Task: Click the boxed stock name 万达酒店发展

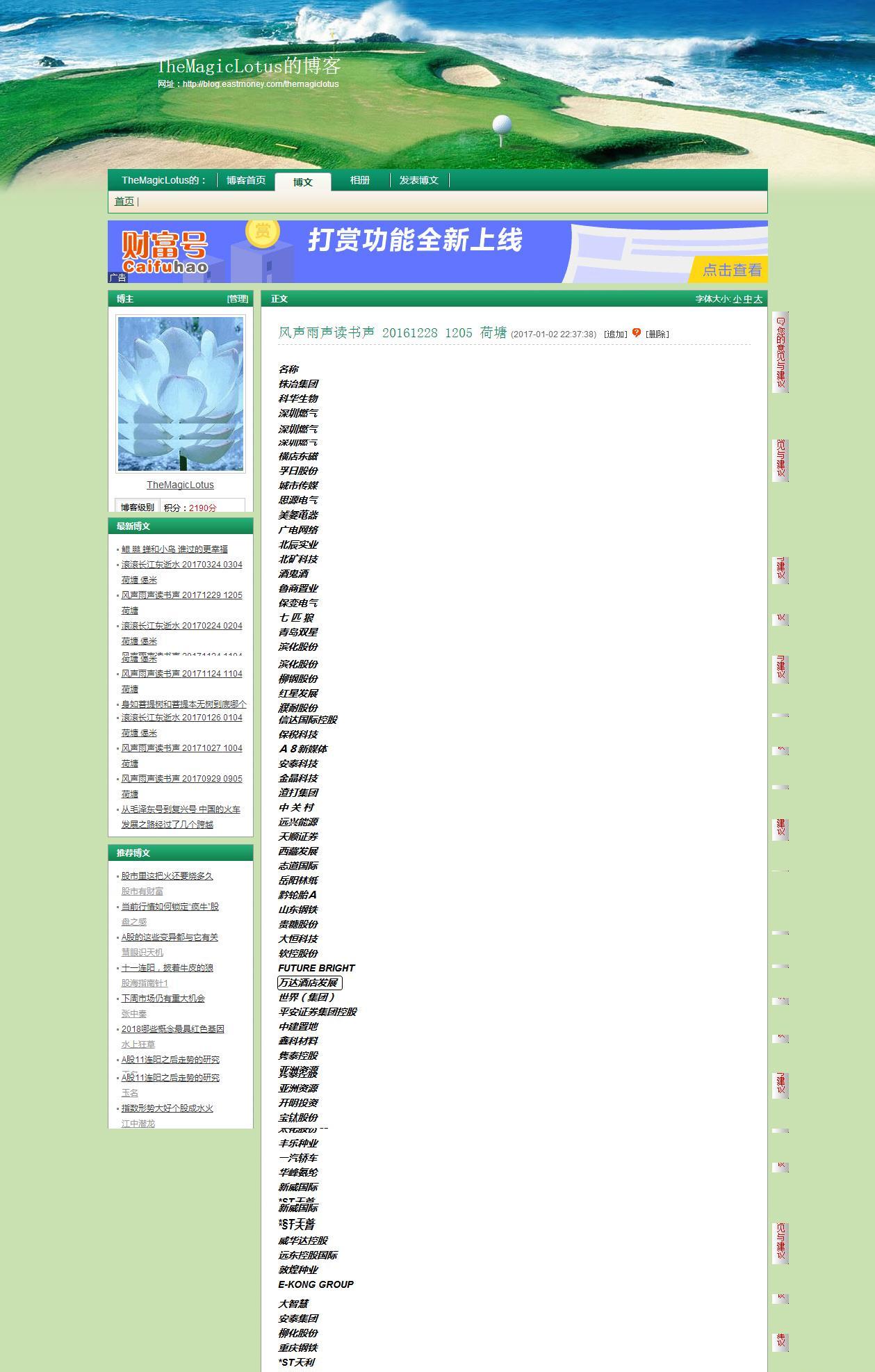Action: pos(310,983)
